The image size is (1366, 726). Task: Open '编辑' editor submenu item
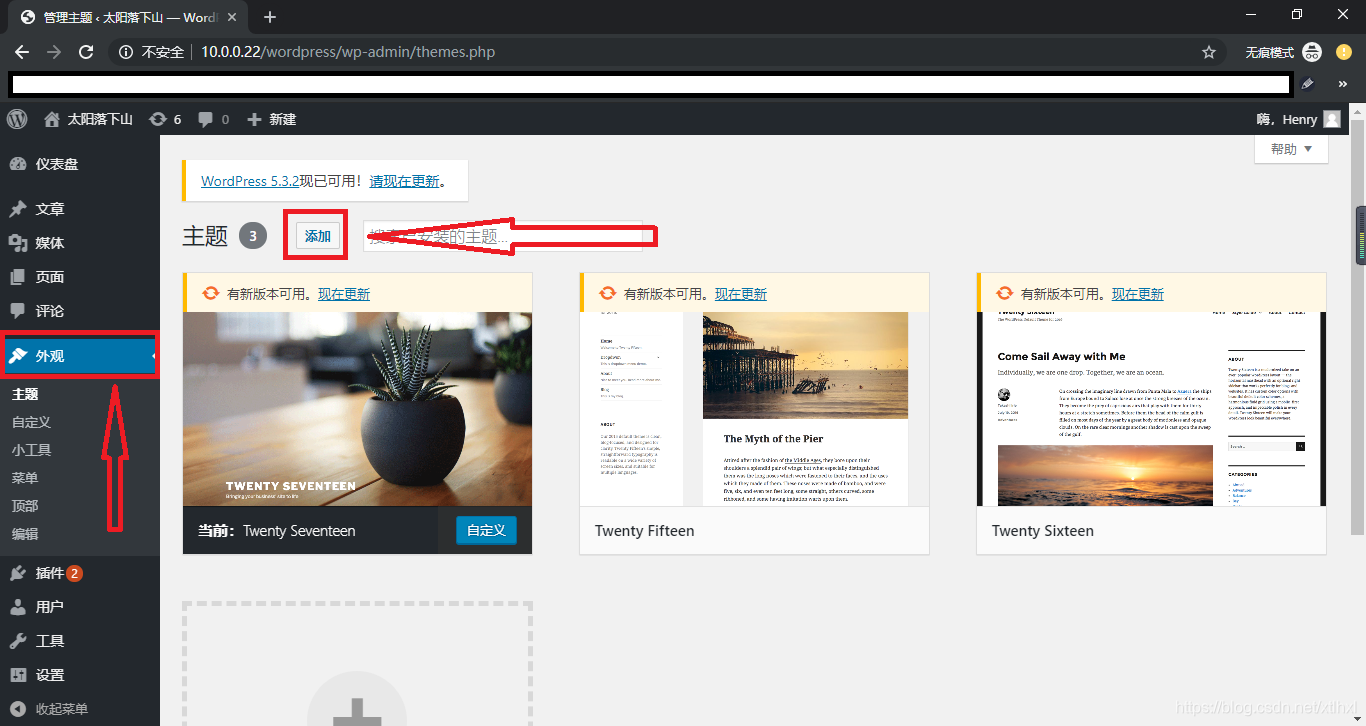pyautogui.click(x=25, y=534)
